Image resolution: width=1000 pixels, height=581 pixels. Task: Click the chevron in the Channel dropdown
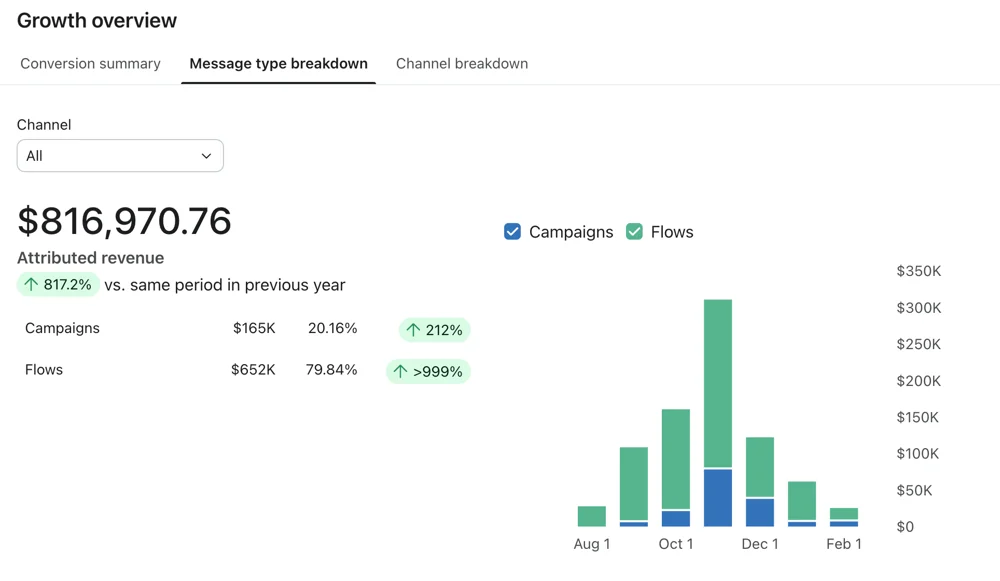[206, 156]
